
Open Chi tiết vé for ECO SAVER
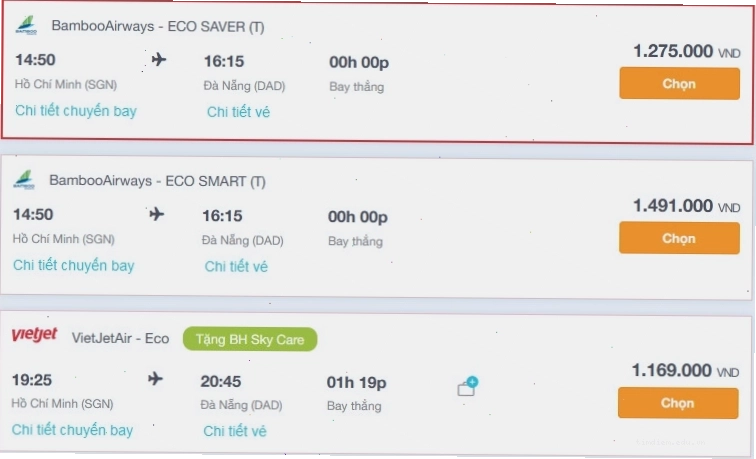[x=238, y=112]
